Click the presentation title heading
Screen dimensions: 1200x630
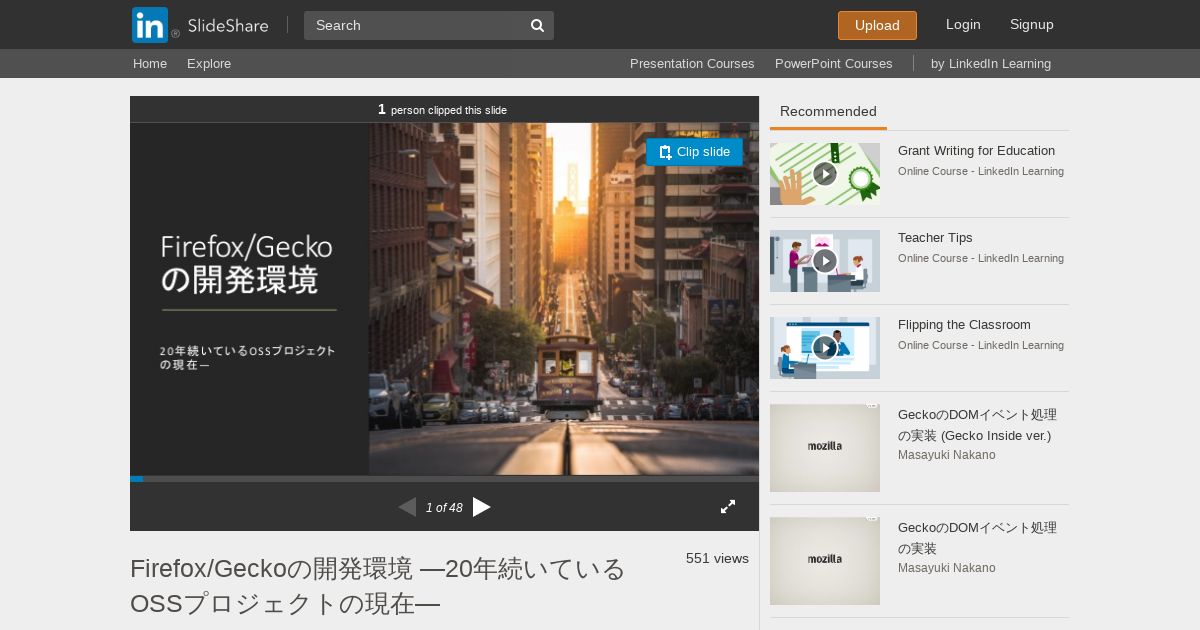tap(378, 586)
